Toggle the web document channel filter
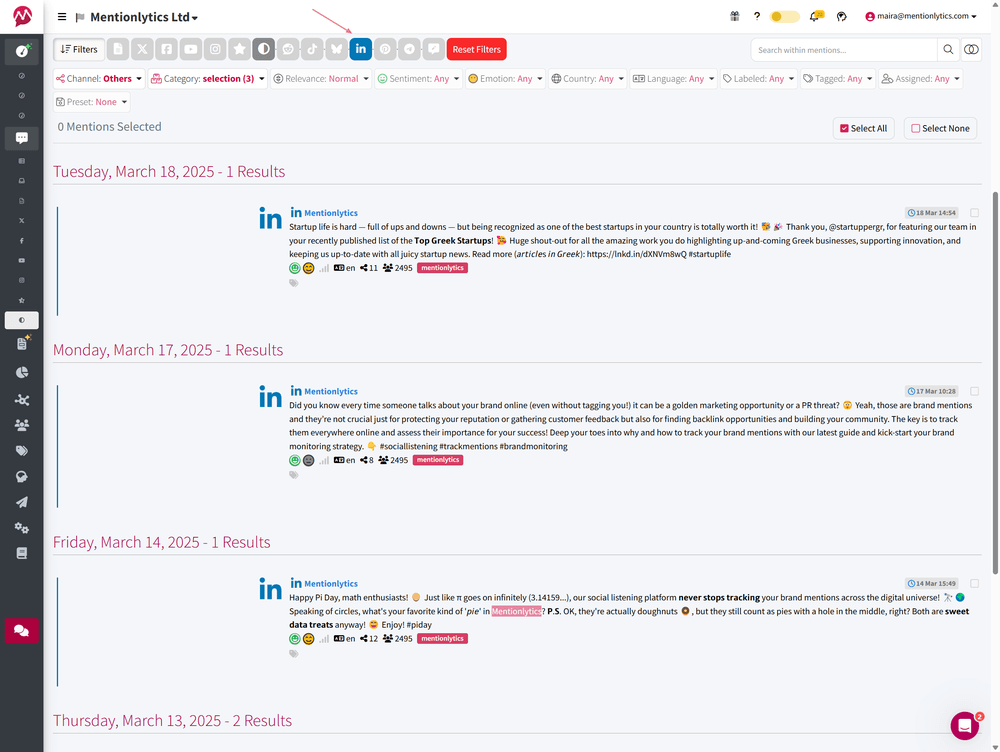This screenshot has width=1000, height=752. 118,49
